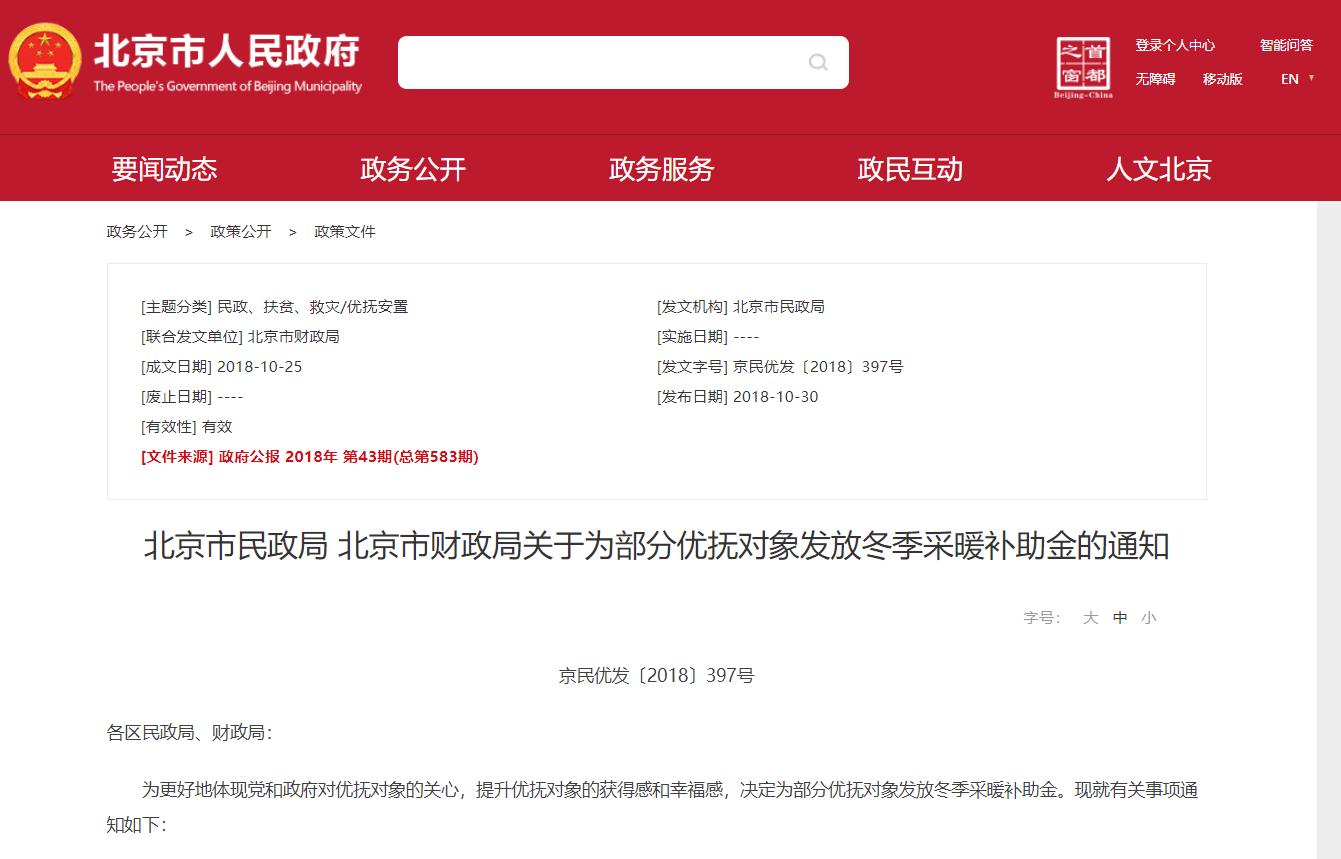Image resolution: width=1341 pixels, height=859 pixels.
Task: Click inside the search input box
Action: [600, 62]
